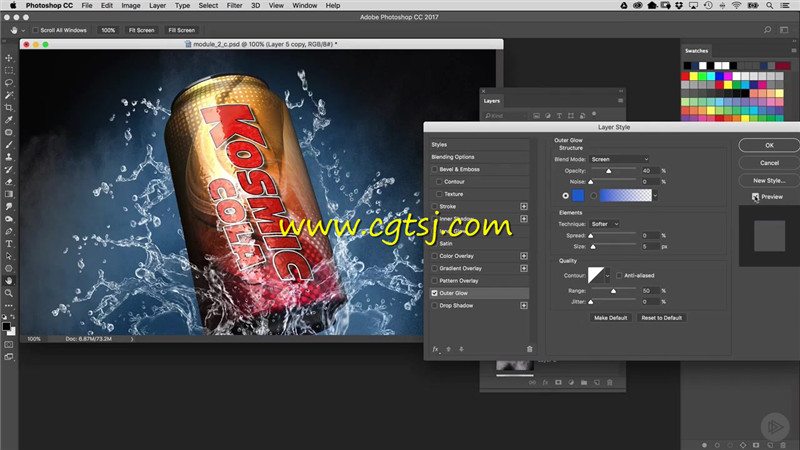Expand status bar info arrow

click(132, 339)
